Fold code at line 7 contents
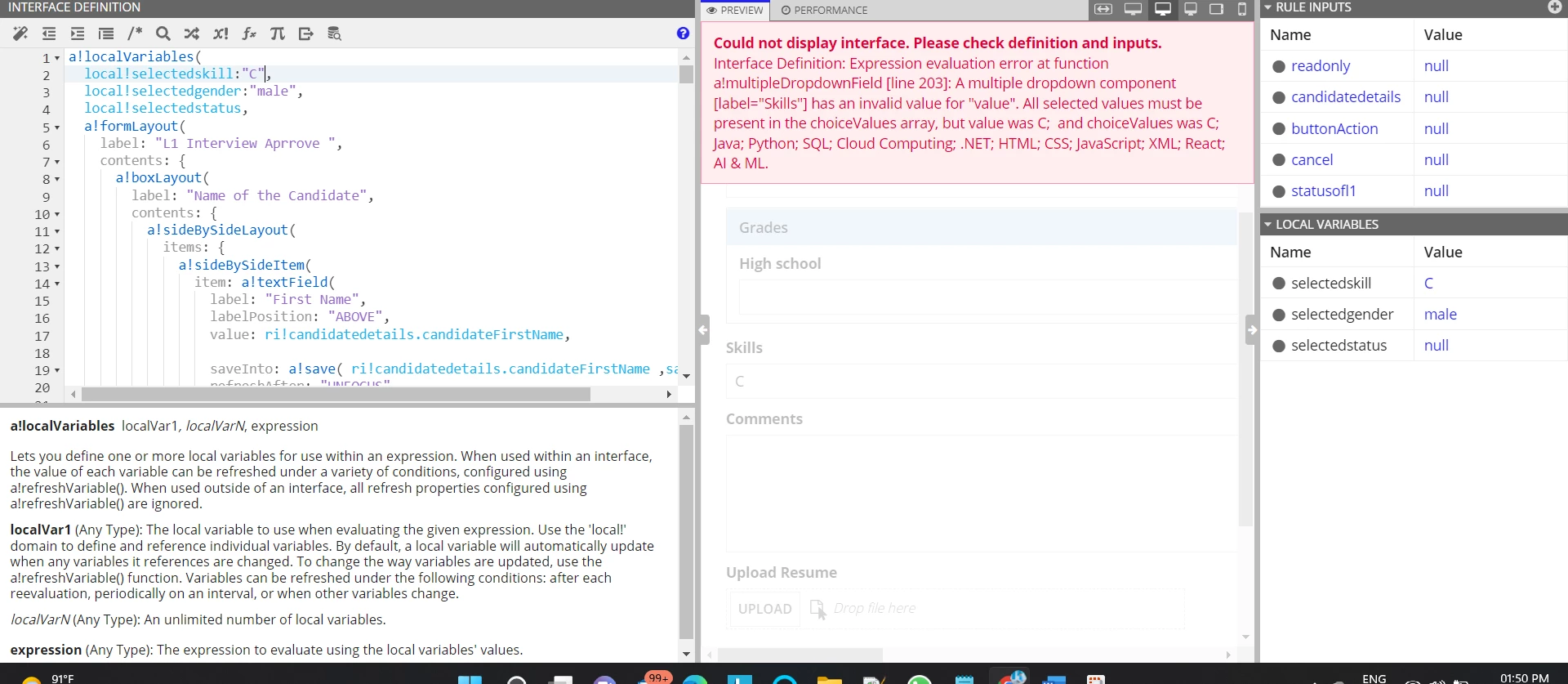Screen dimensions: 1568x684 (x=57, y=163)
